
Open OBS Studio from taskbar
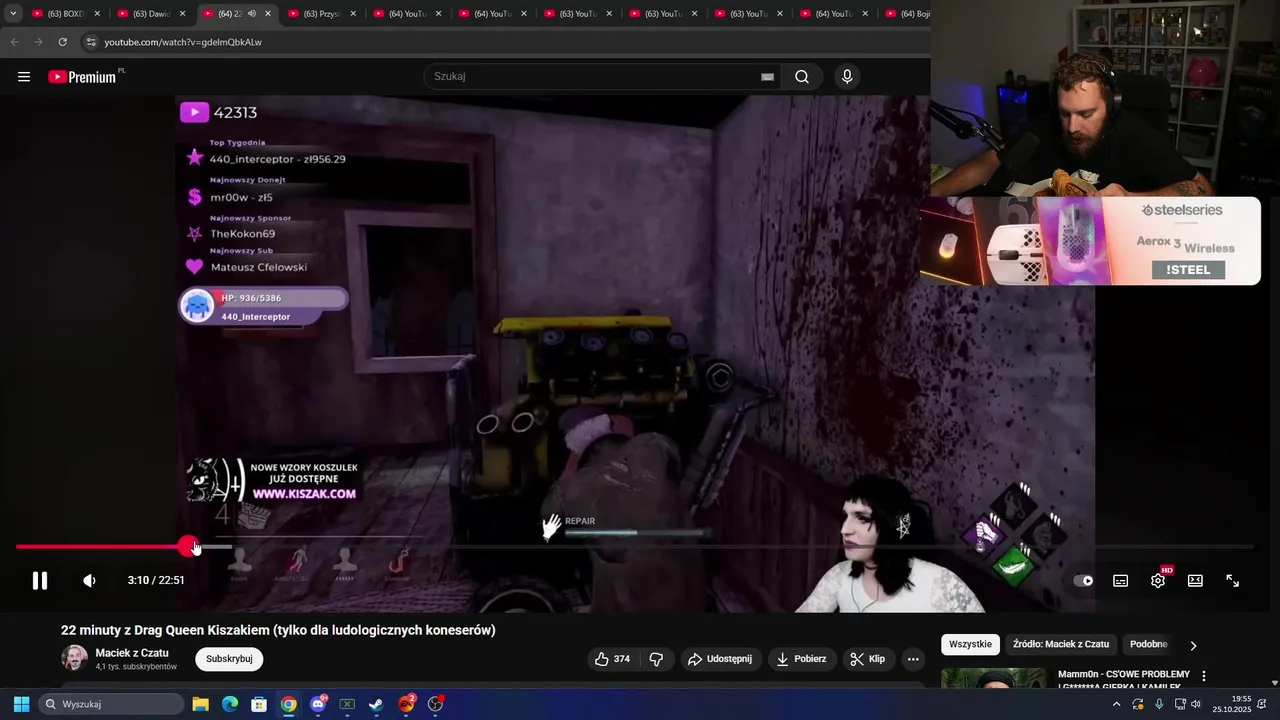(x=435, y=704)
